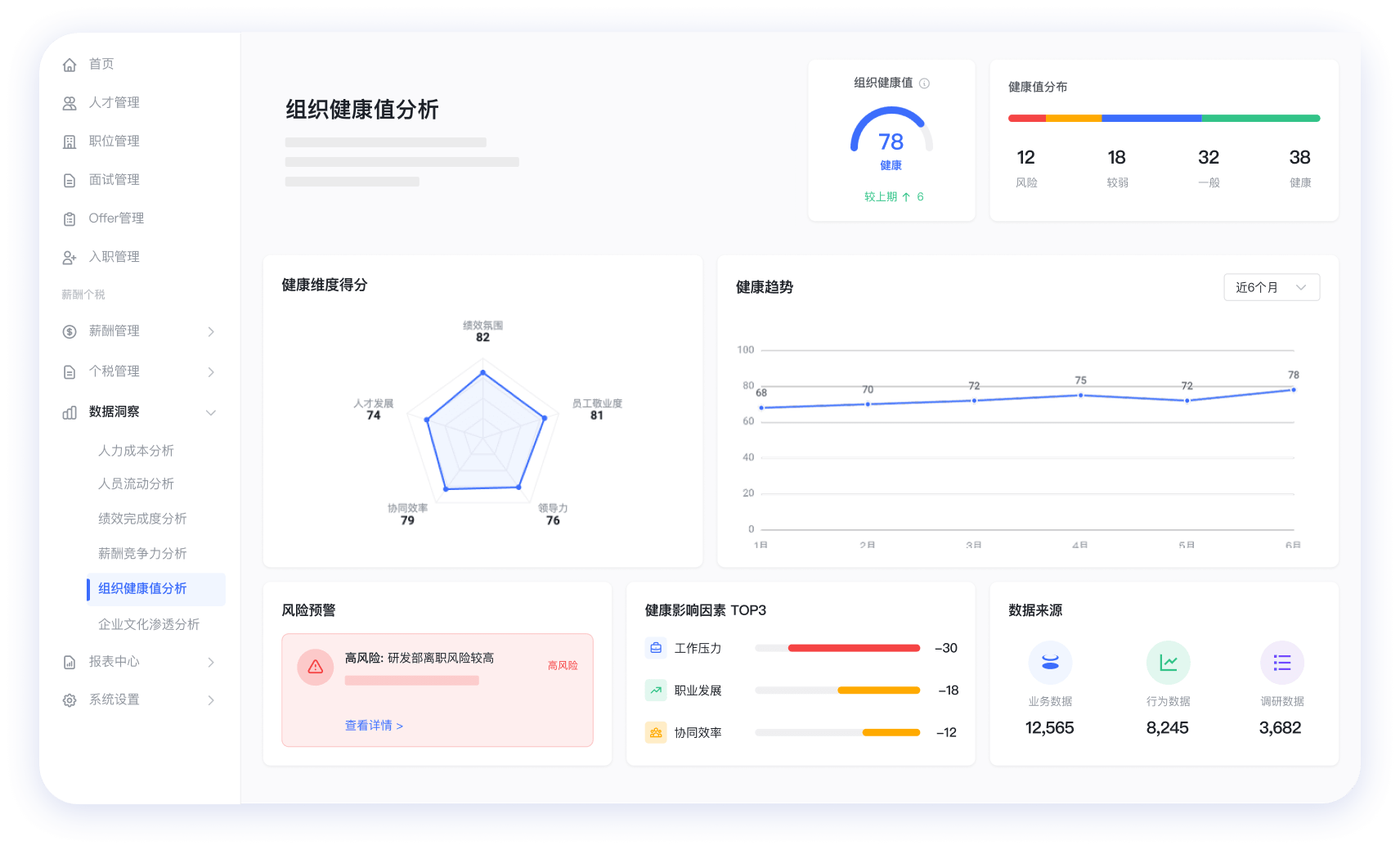Expand the 个税管理 submenu chevron
The image size is (1400, 850).
pyautogui.click(x=211, y=371)
